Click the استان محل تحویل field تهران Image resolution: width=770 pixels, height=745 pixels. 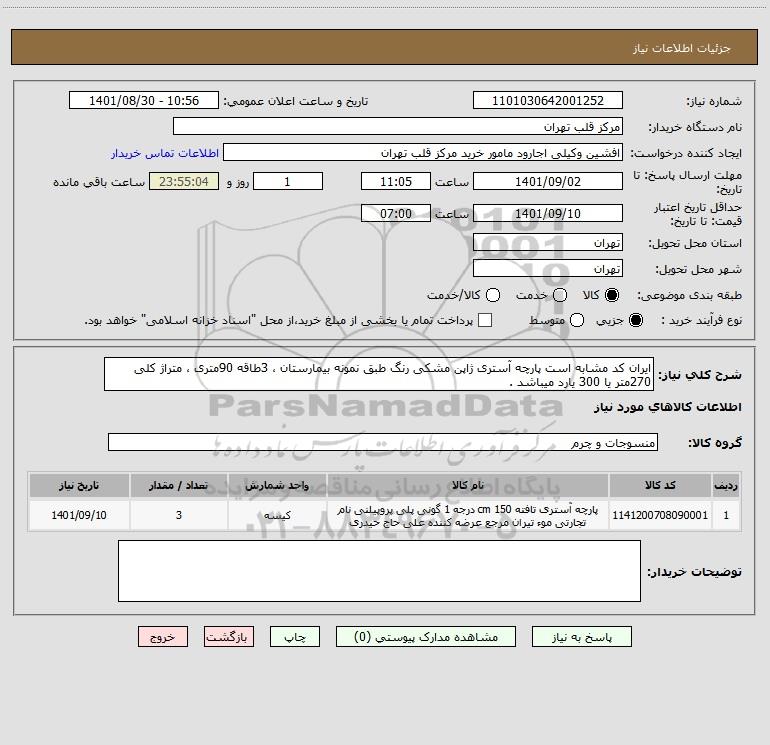[x=548, y=243]
